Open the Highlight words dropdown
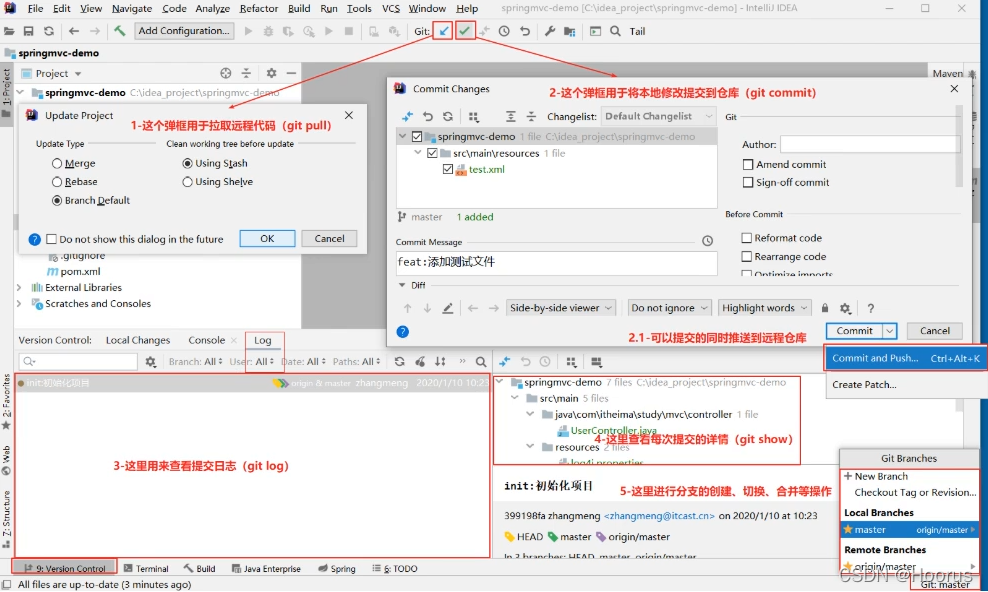Viewport: 988px width, 592px height. [764, 308]
